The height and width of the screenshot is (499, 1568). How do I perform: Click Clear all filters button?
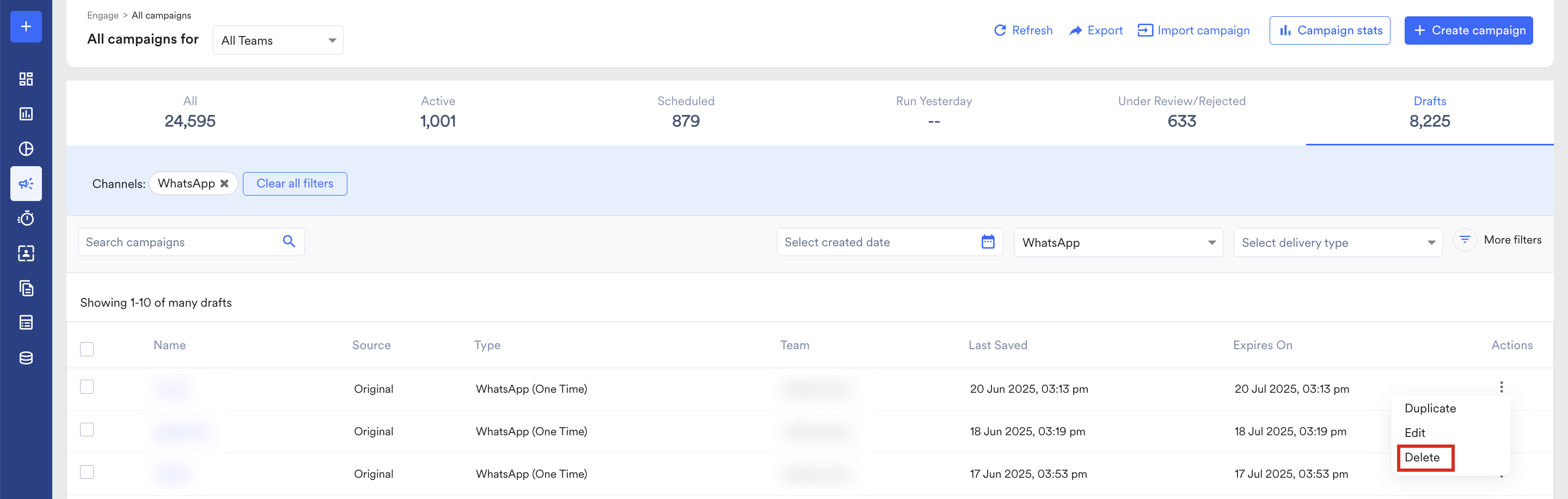(295, 184)
